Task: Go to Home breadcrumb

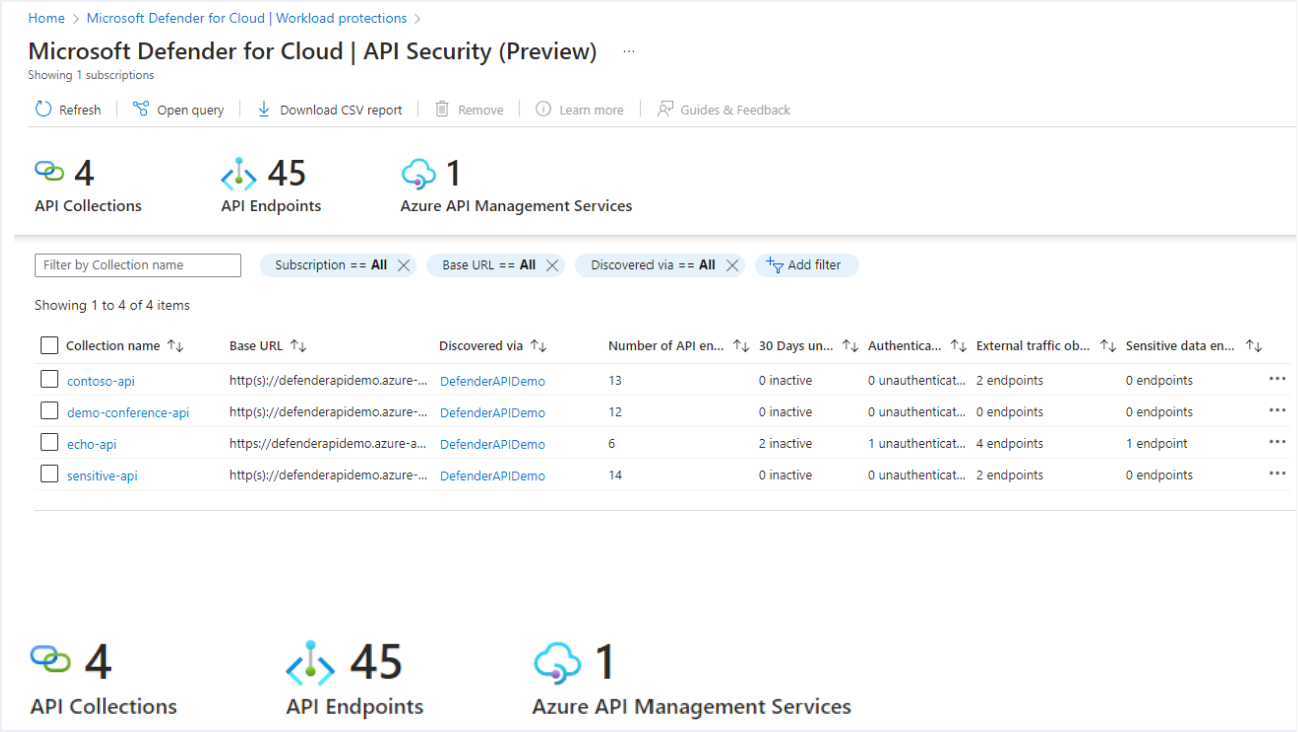Action: click(x=46, y=18)
